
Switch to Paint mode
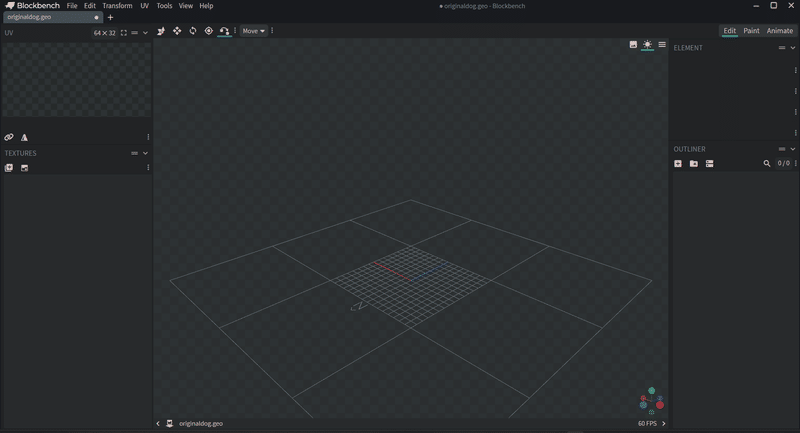(x=751, y=31)
